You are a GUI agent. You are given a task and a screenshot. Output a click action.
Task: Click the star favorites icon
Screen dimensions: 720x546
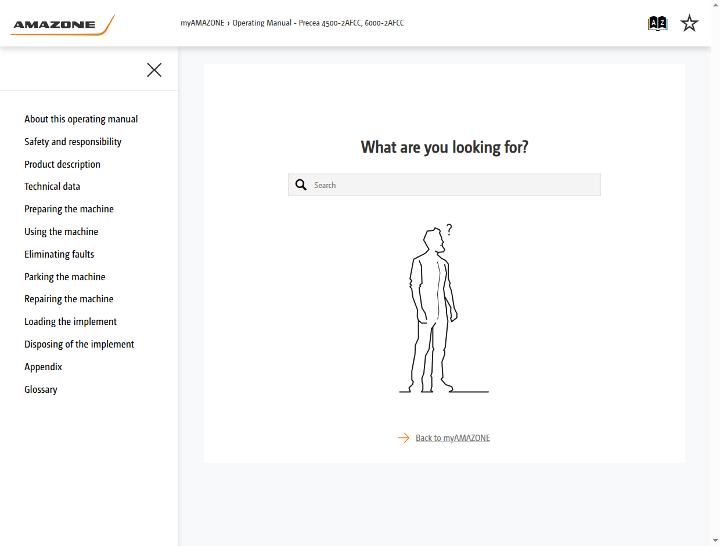689,23
